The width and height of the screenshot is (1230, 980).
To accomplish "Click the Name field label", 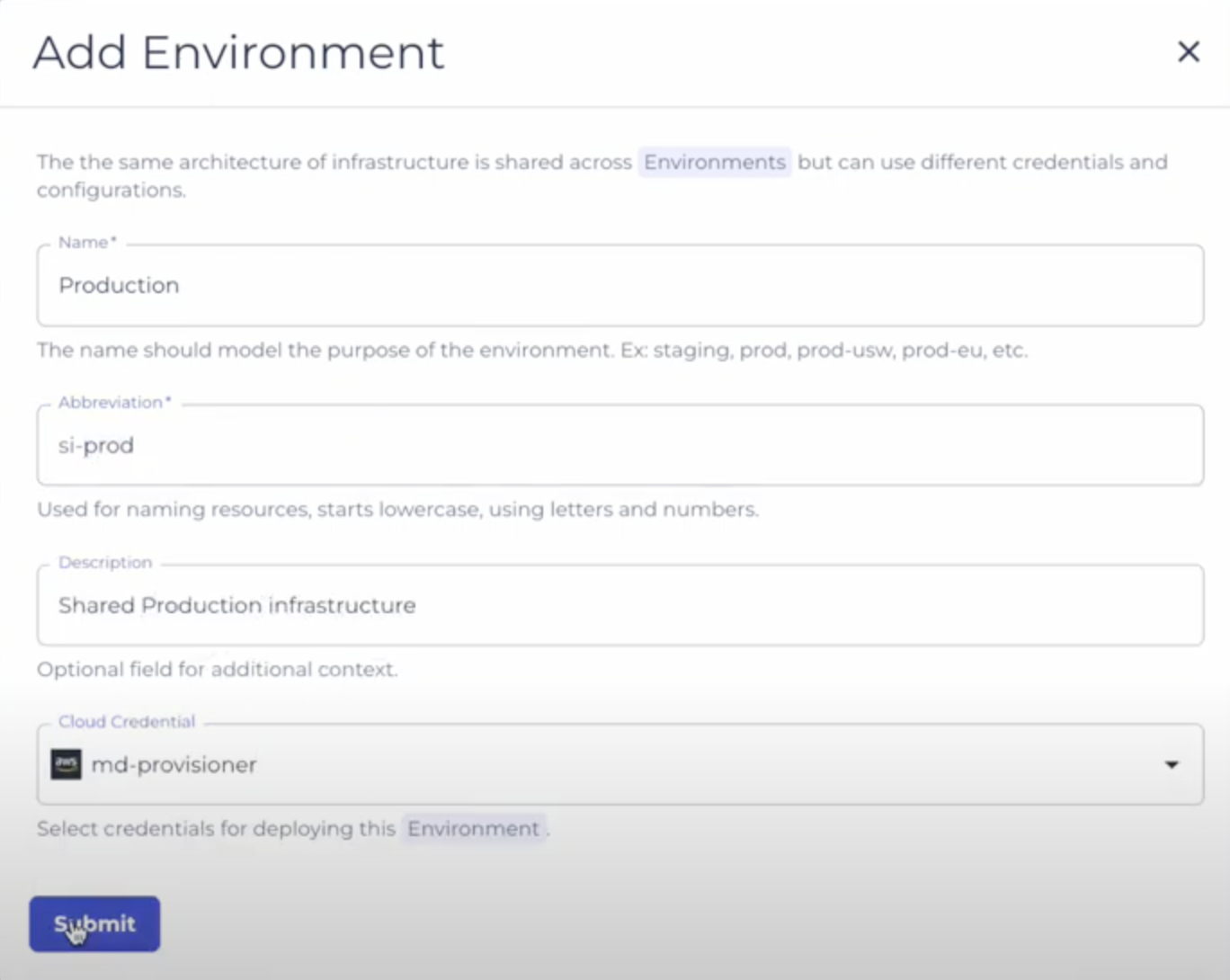I will click(85, 242).
